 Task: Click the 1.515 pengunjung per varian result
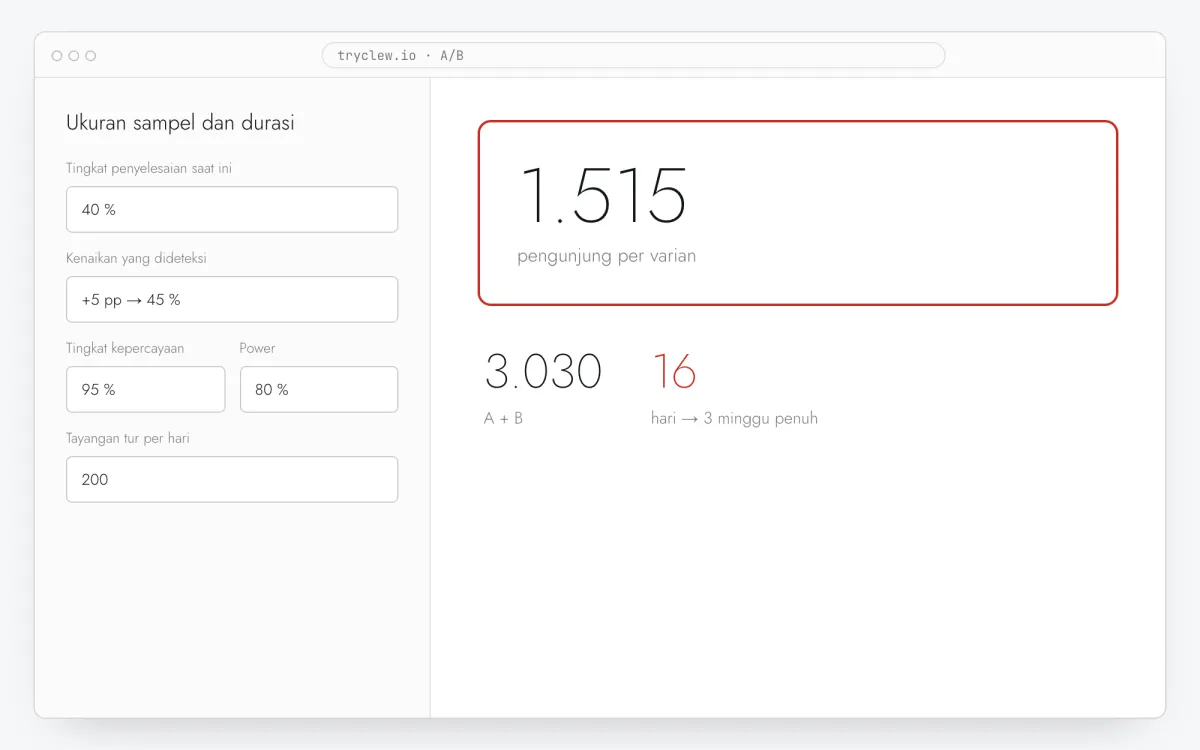pyautogui.click(x=798, y=213)
